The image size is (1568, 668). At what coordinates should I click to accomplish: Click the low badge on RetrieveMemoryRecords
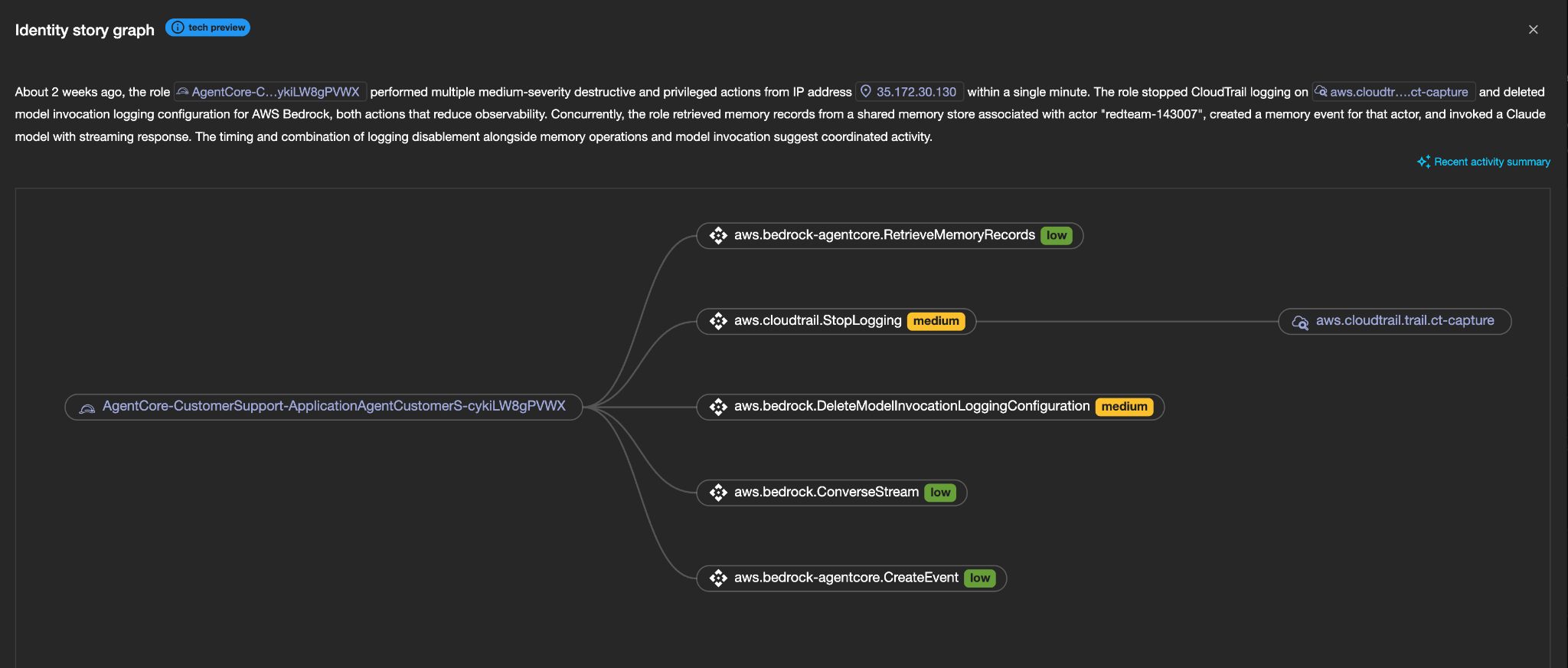(x=1057, y=236)
